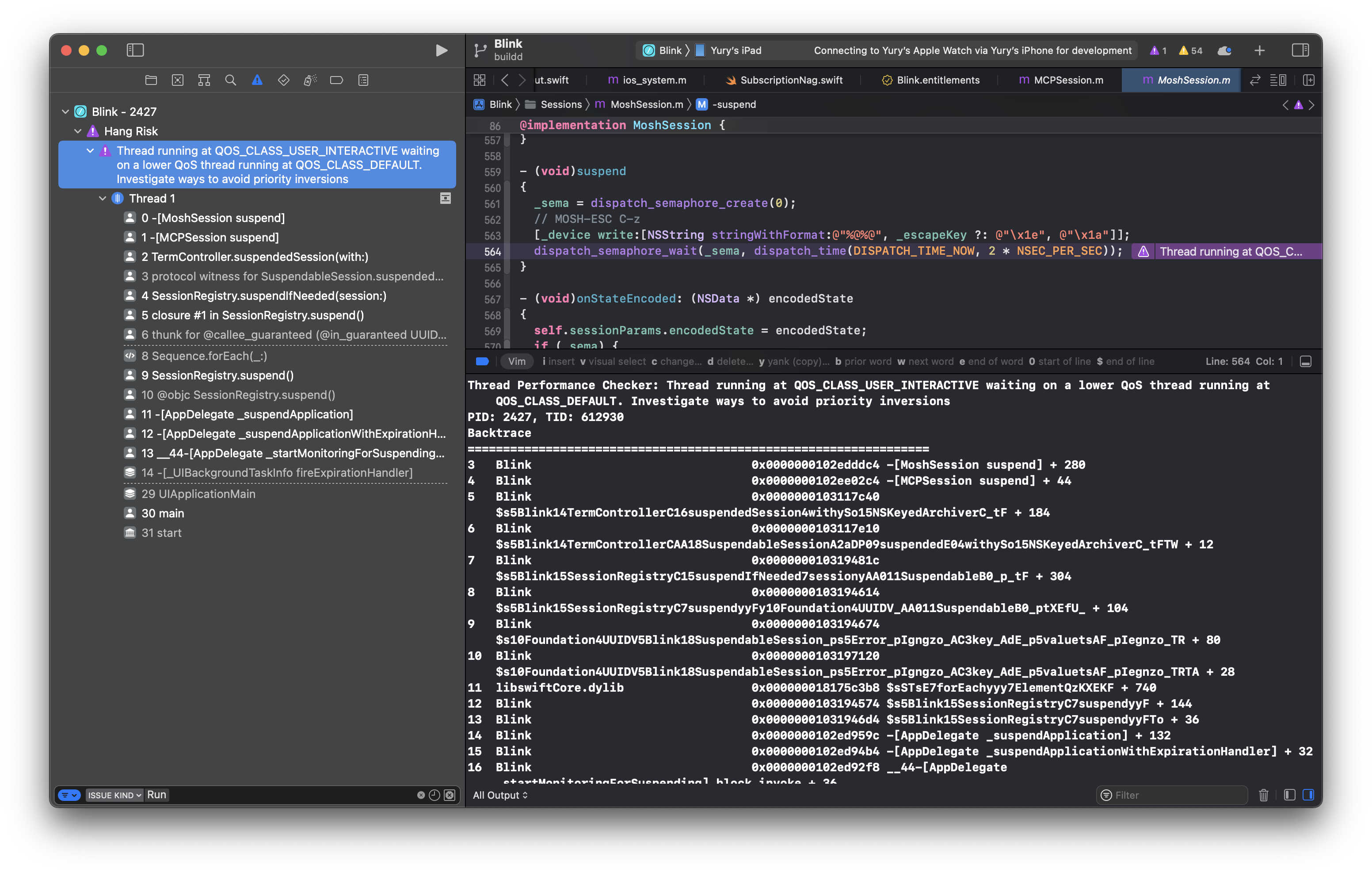This screenshot has height=873, width=1372.
Task: Switch to the Blink.entitlements tab
Action: pos(930,80)
